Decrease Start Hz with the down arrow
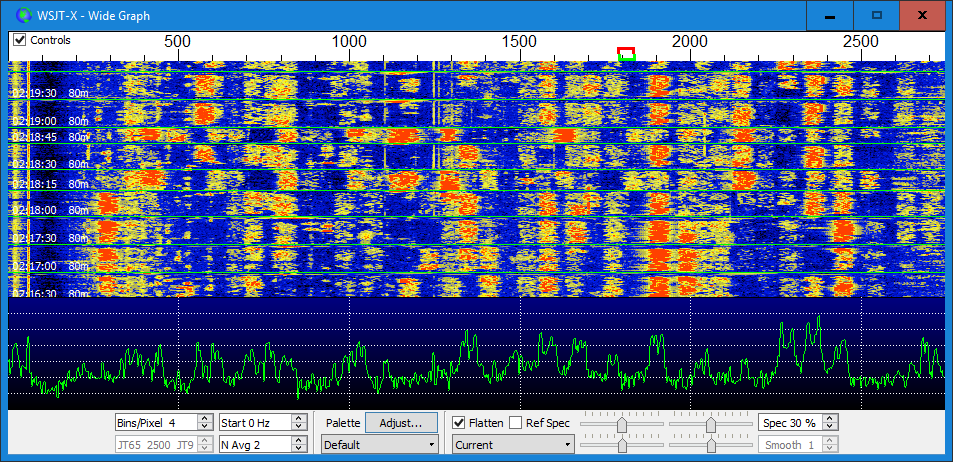The image size is (953, 462). (298, 426)
